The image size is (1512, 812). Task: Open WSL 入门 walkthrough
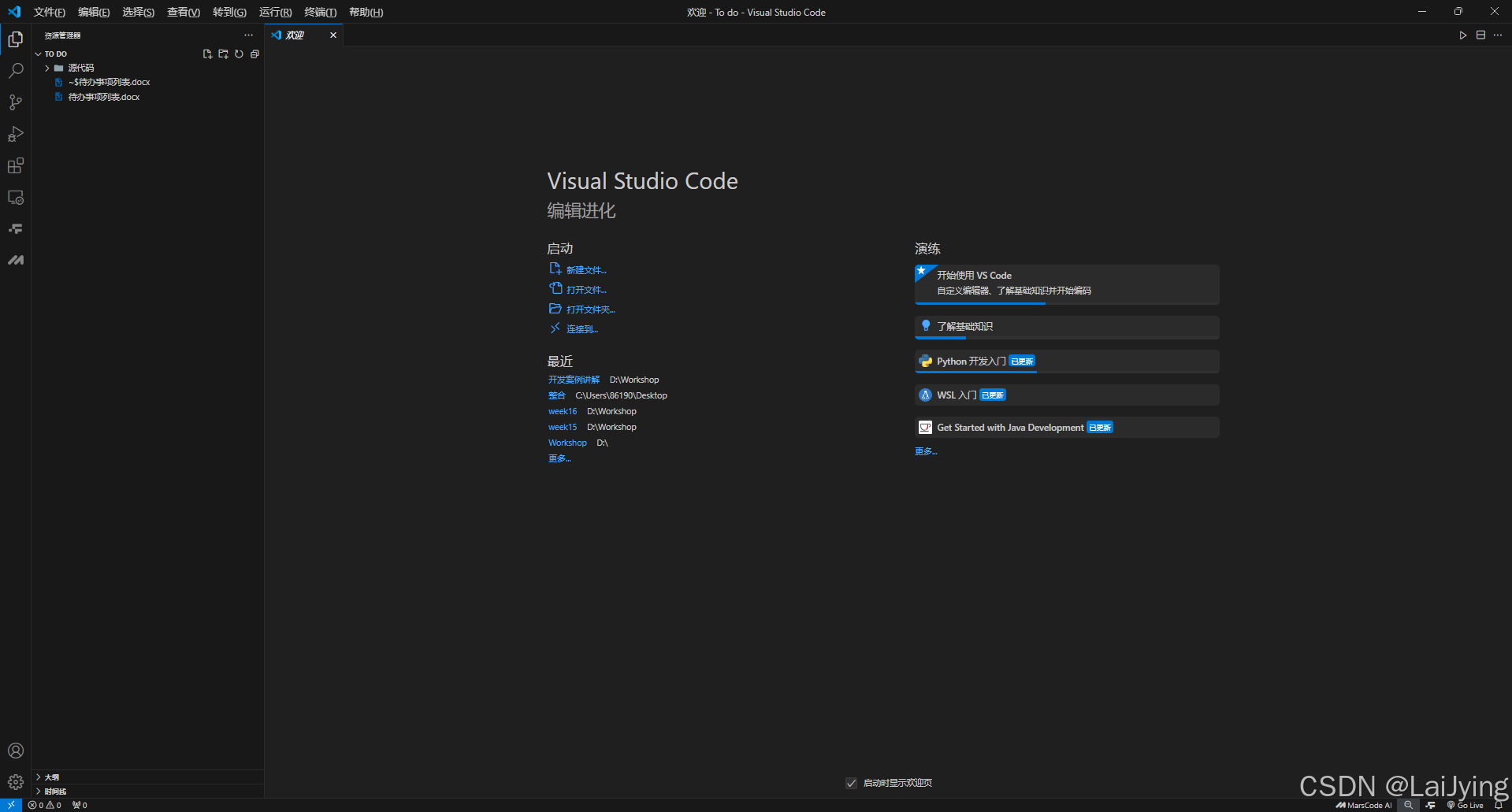pyautogui.click(x=1067, y=395)
